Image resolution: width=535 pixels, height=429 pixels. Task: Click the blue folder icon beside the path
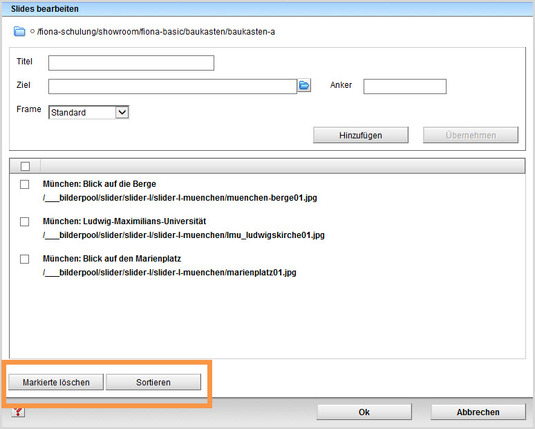tap(19, 31)
